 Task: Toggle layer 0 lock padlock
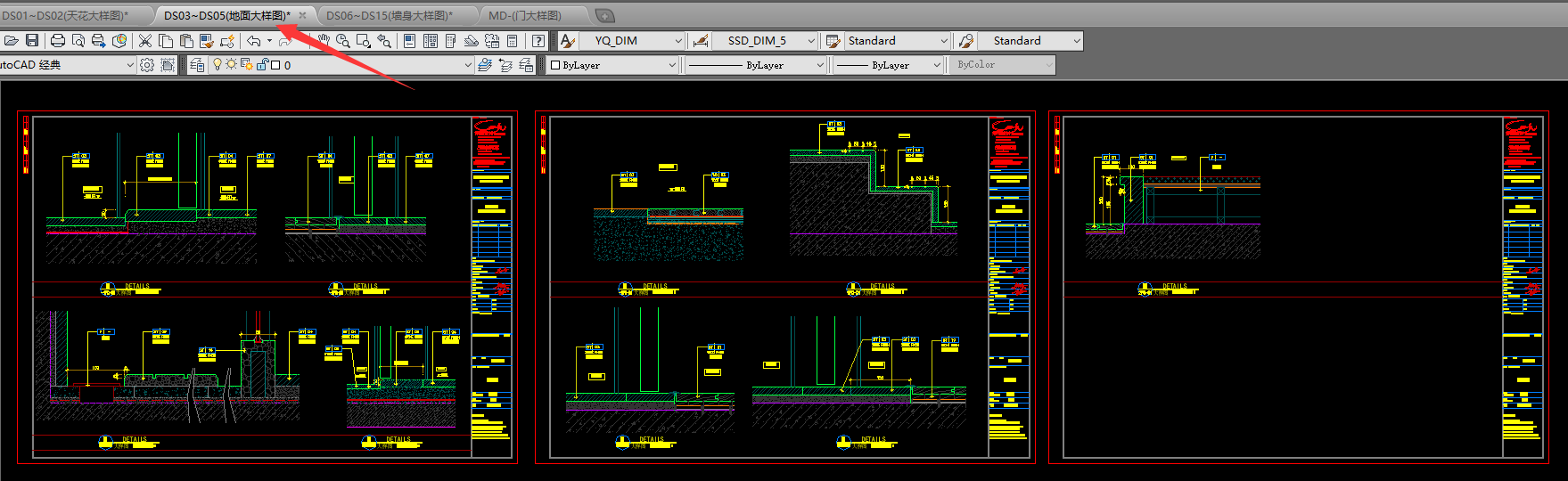coord(262,64)
